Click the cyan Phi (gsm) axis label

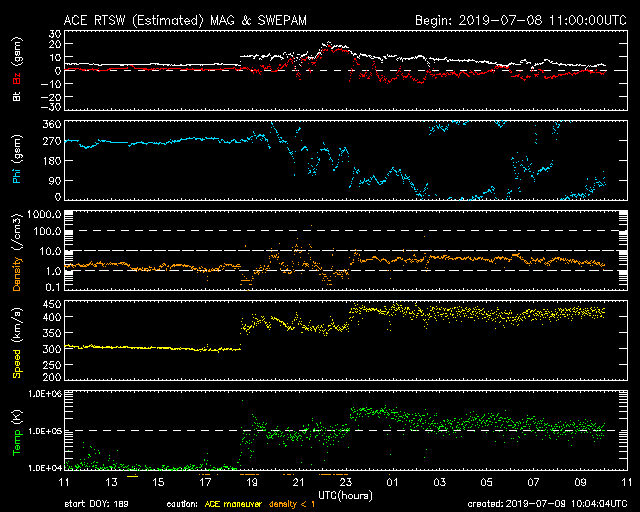pyautogui.click(x=17, y=160)
